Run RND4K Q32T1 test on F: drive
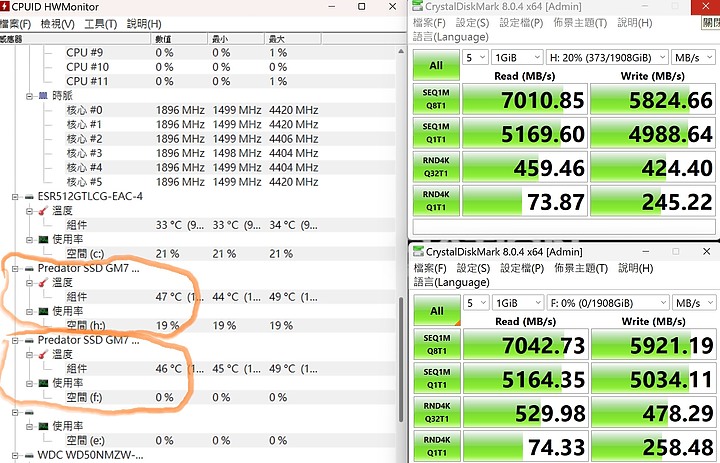 pos(437,412)
